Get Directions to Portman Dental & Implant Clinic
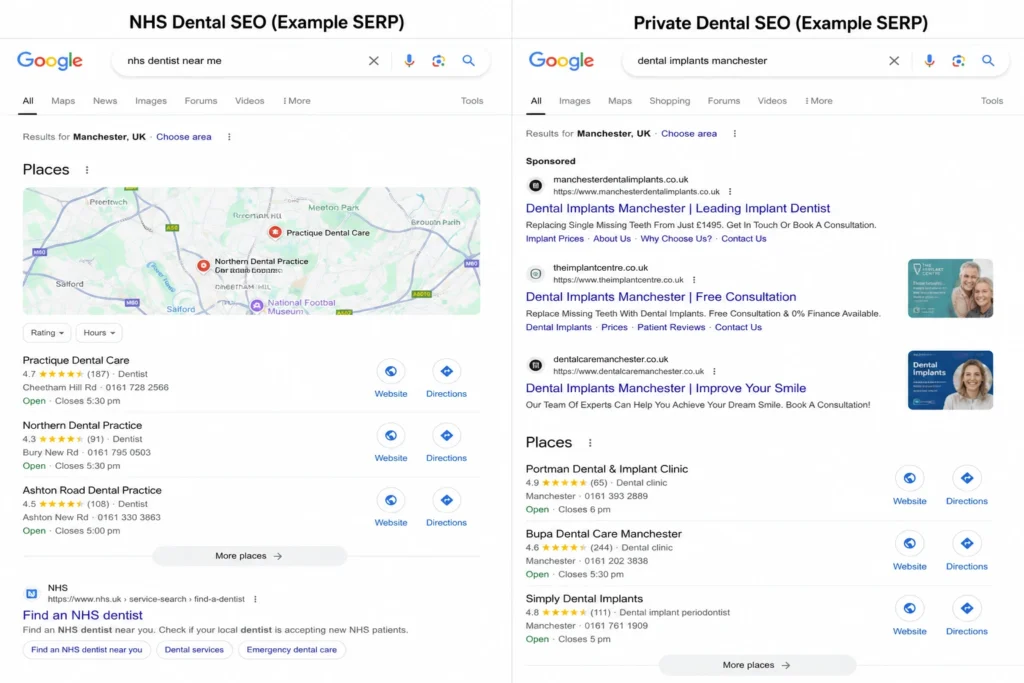The width and height of the screenshot is (1024, 683). [967, 486]
